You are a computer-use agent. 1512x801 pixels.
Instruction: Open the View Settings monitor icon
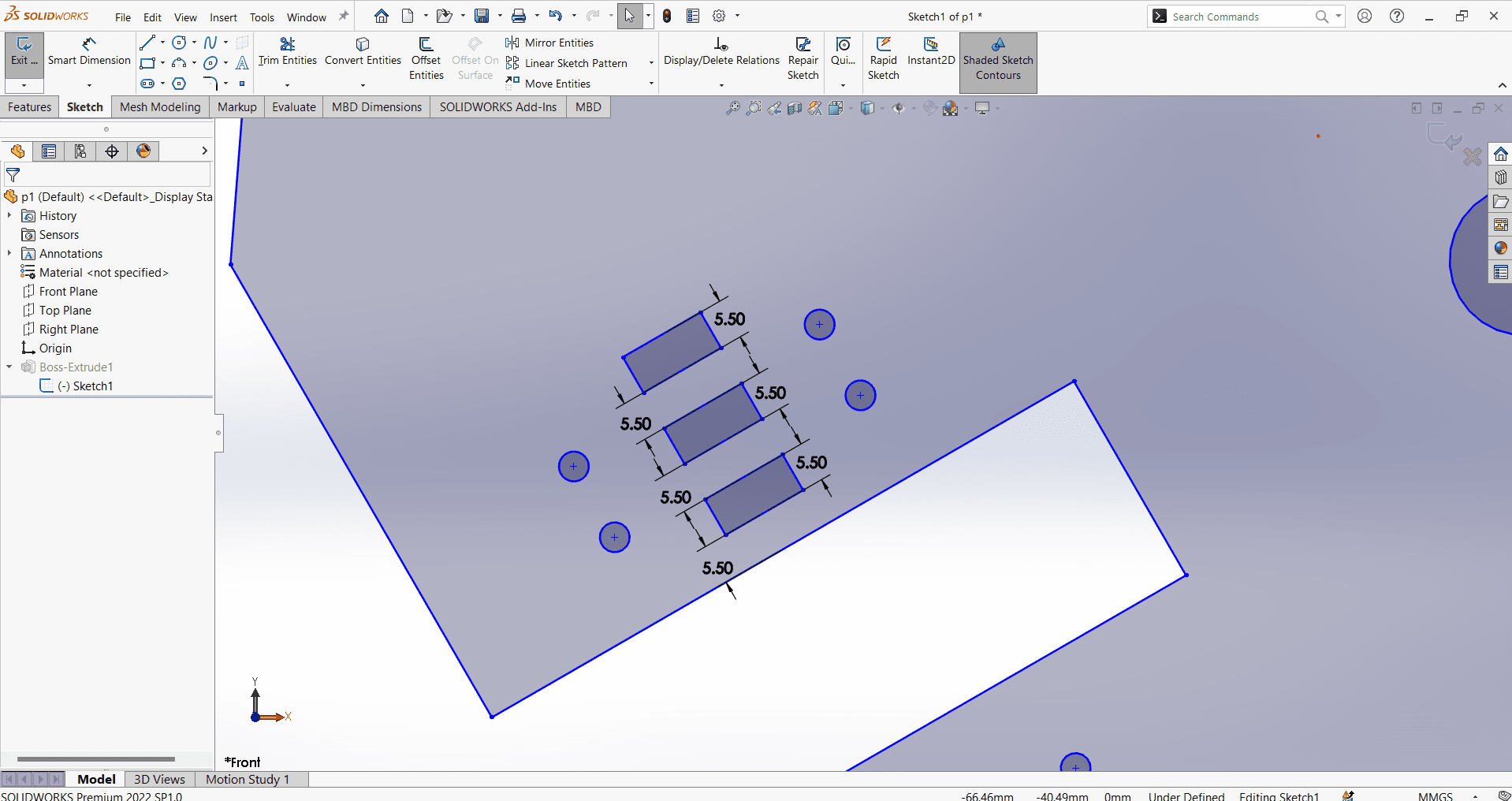coord(982,108)
